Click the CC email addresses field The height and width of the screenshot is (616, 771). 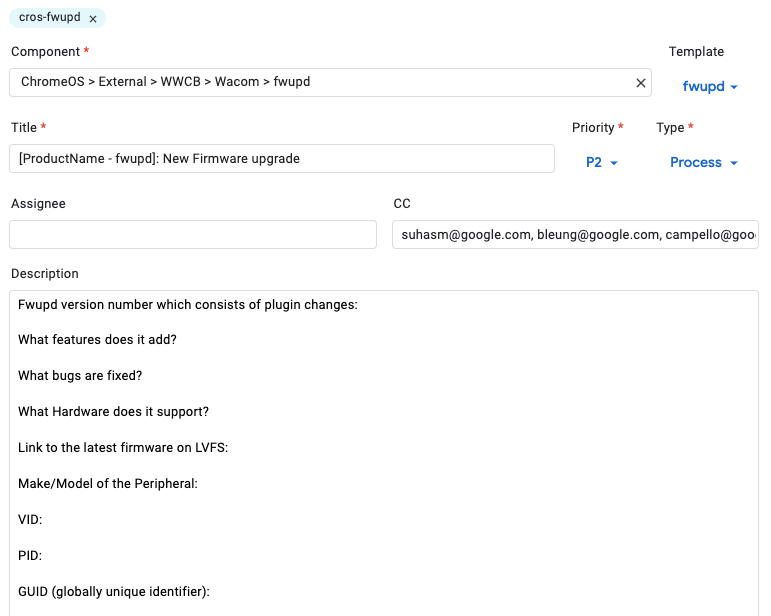[x=575, y=235]
